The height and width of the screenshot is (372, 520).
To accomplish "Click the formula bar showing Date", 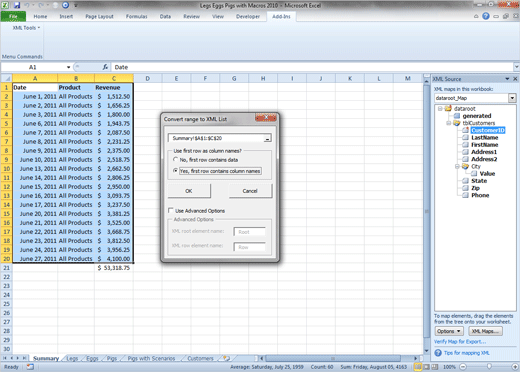I will (312, 67).
